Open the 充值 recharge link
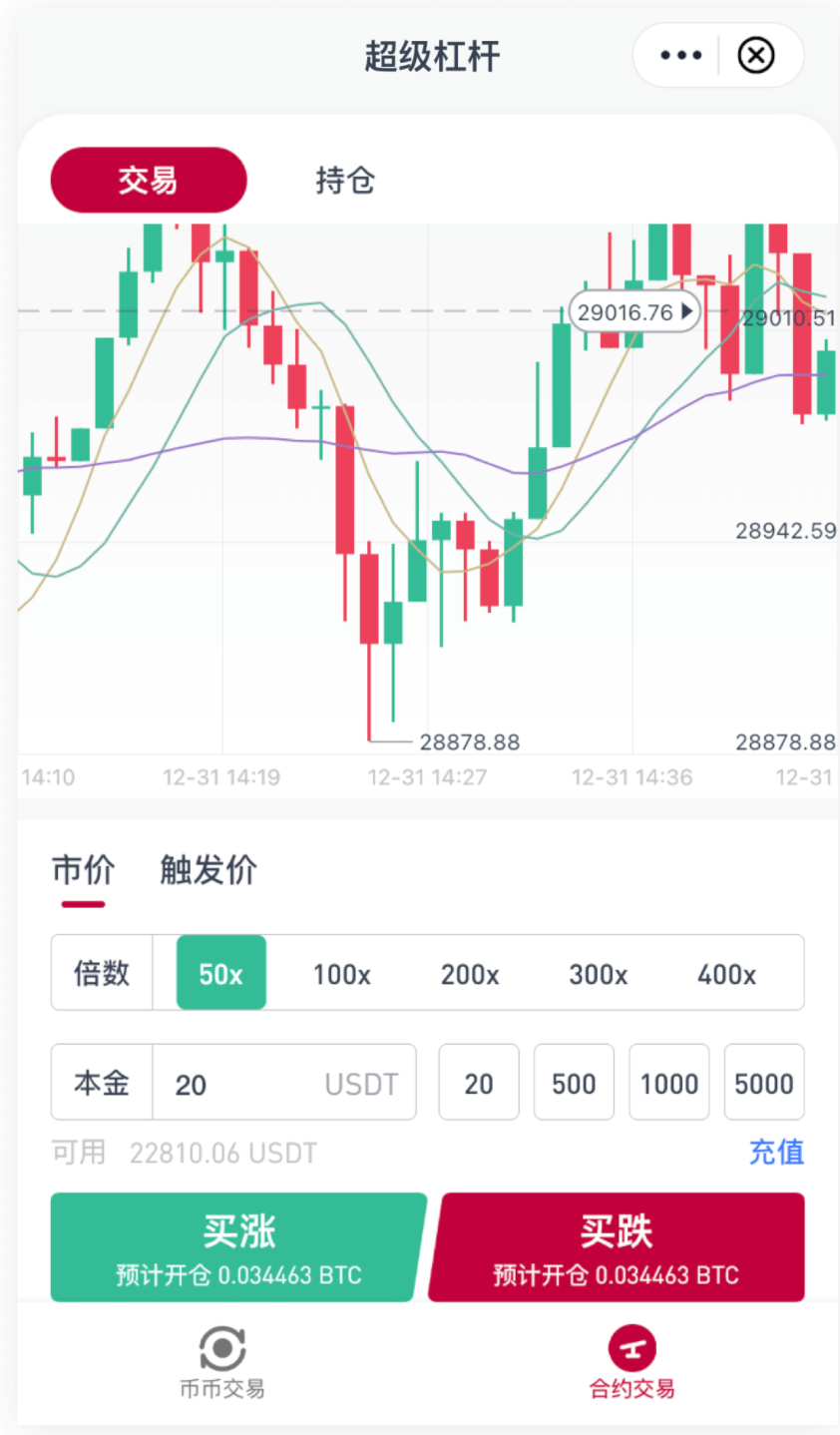Screen dimensions: 840x1435 [776, 1153]
